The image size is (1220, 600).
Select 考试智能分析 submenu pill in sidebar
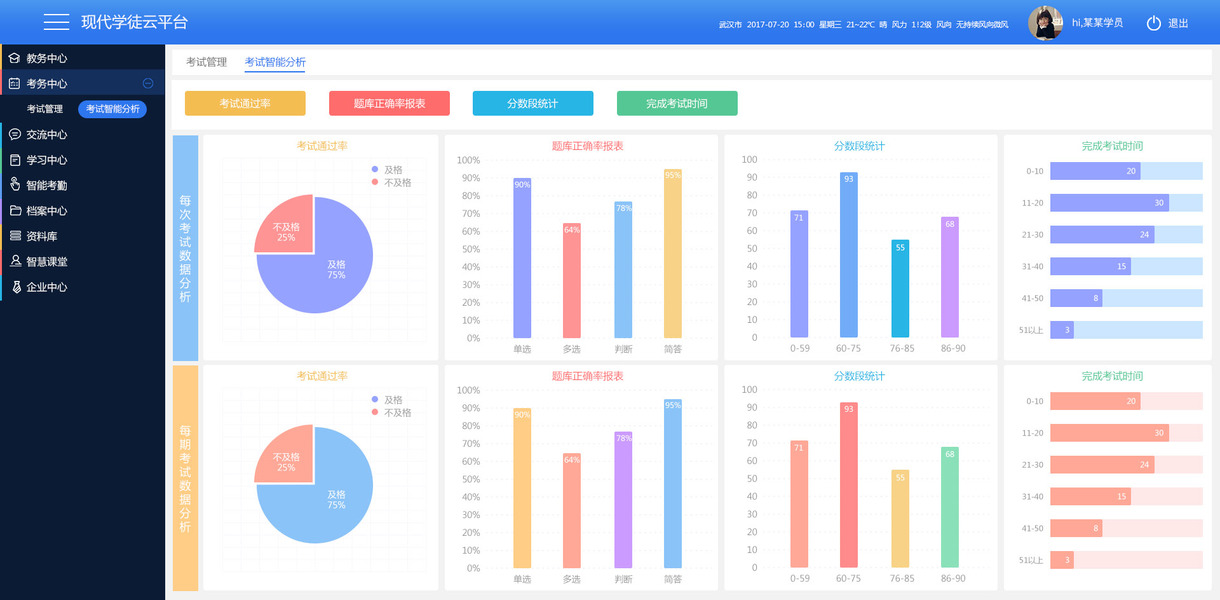[112, 109]
